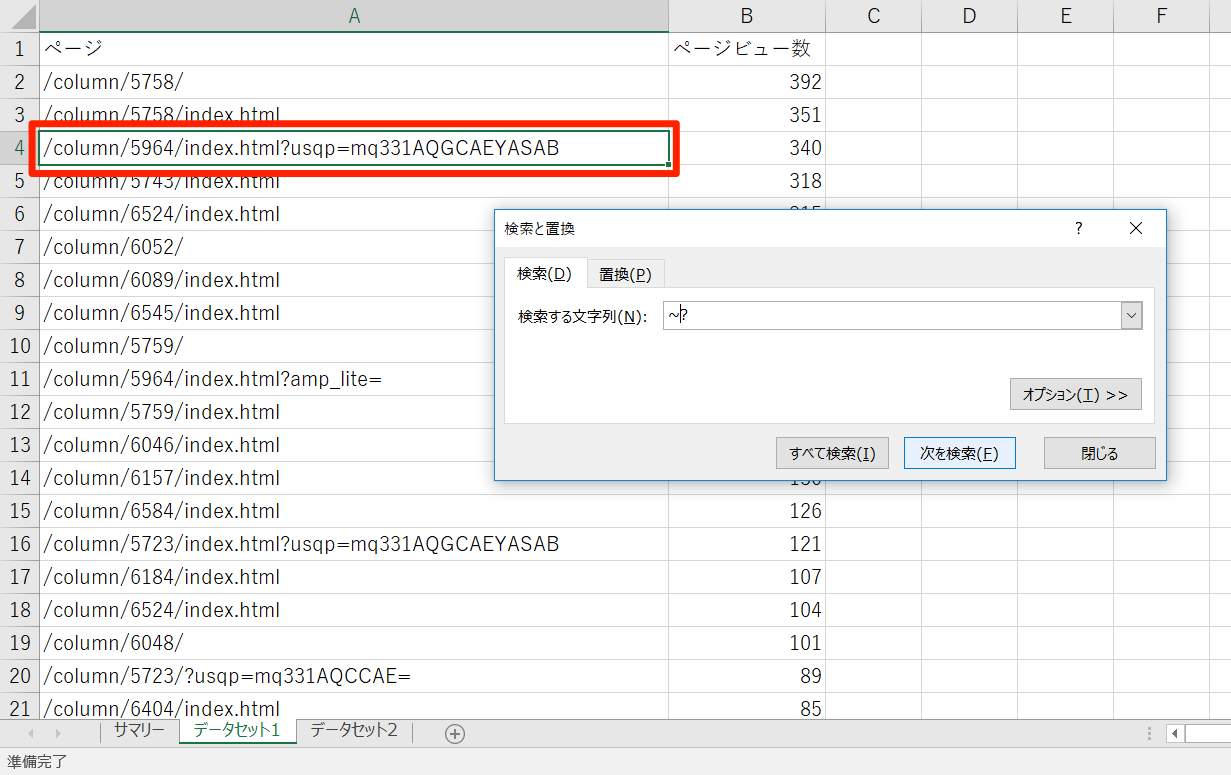Select column D header

coord(969,16)
